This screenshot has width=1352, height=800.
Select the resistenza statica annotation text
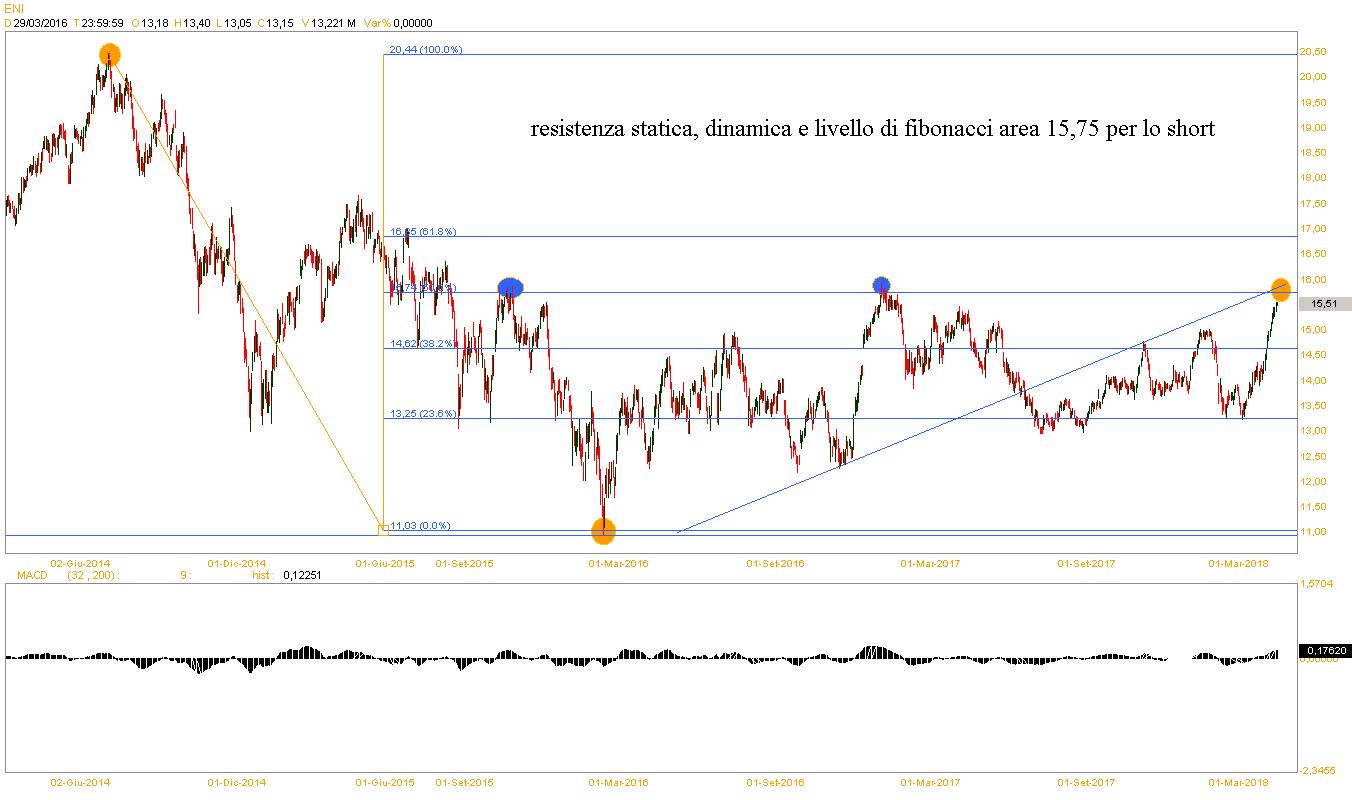pyautogui.click(x=872, y=129)
